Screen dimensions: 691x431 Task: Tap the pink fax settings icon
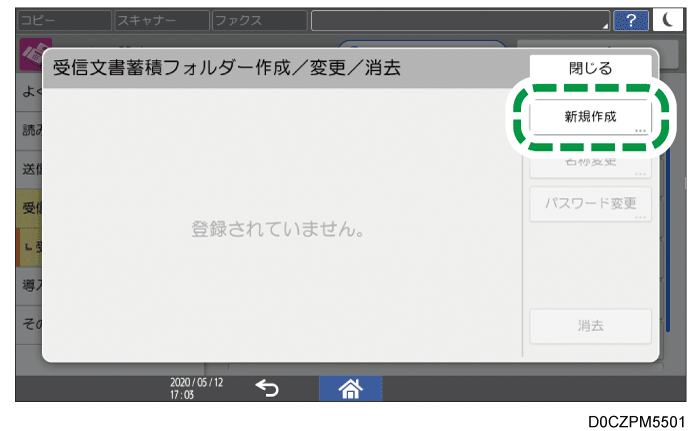[33, 55]
